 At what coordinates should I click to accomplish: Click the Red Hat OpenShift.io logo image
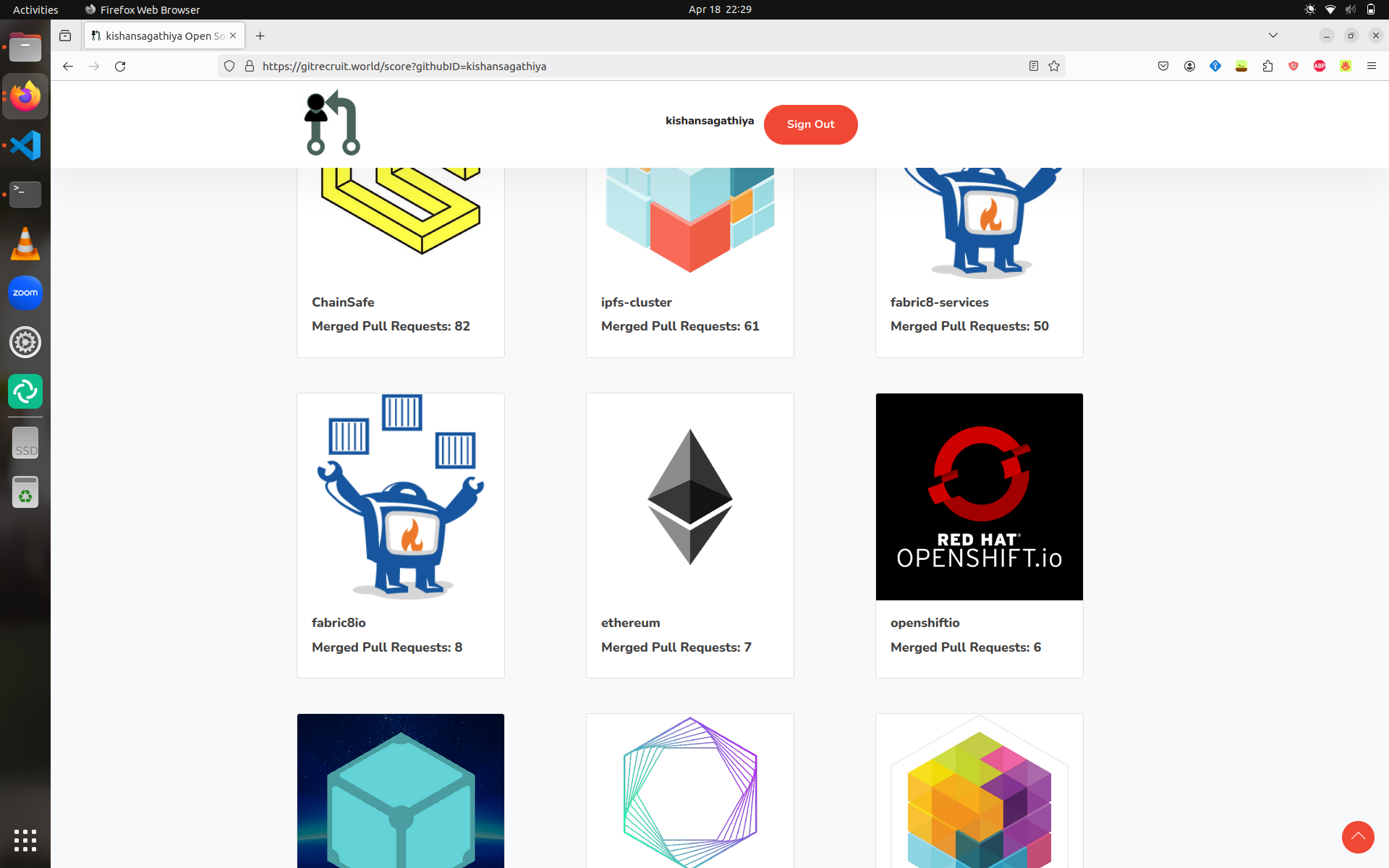click(x=980, y=497)
